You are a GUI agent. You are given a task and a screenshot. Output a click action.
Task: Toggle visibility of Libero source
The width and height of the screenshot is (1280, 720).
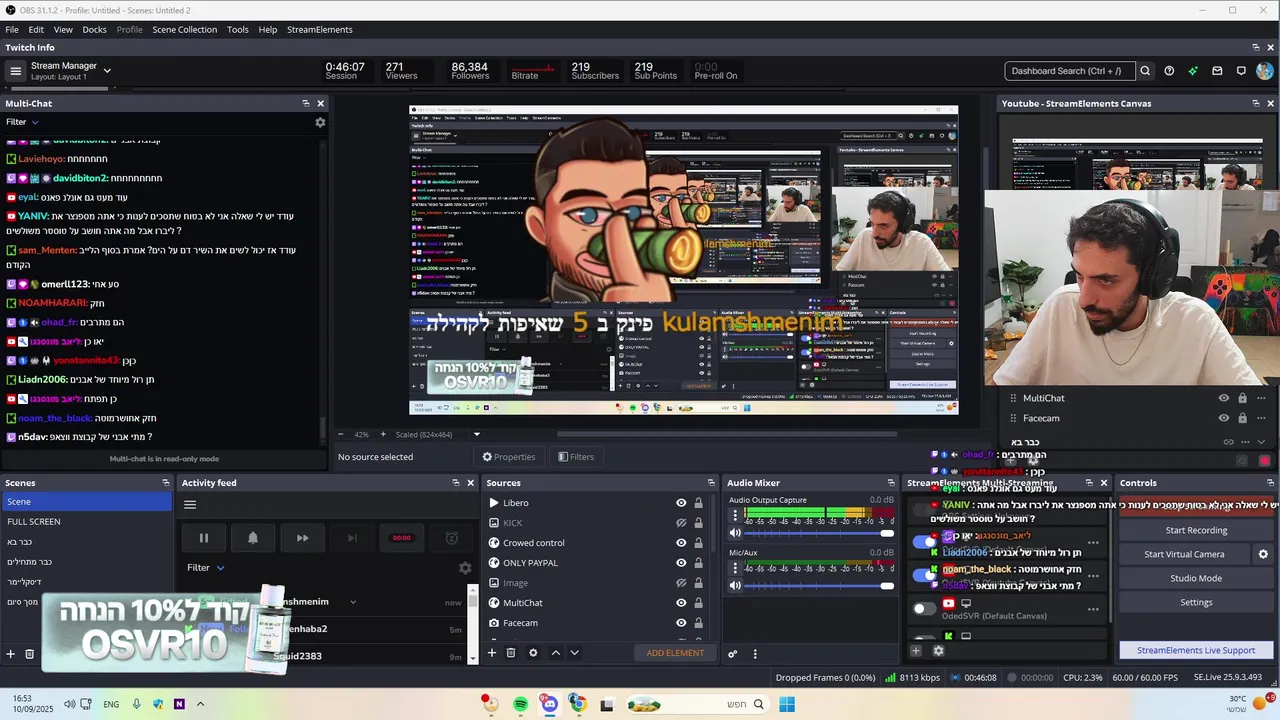click(x=681, y=503)
